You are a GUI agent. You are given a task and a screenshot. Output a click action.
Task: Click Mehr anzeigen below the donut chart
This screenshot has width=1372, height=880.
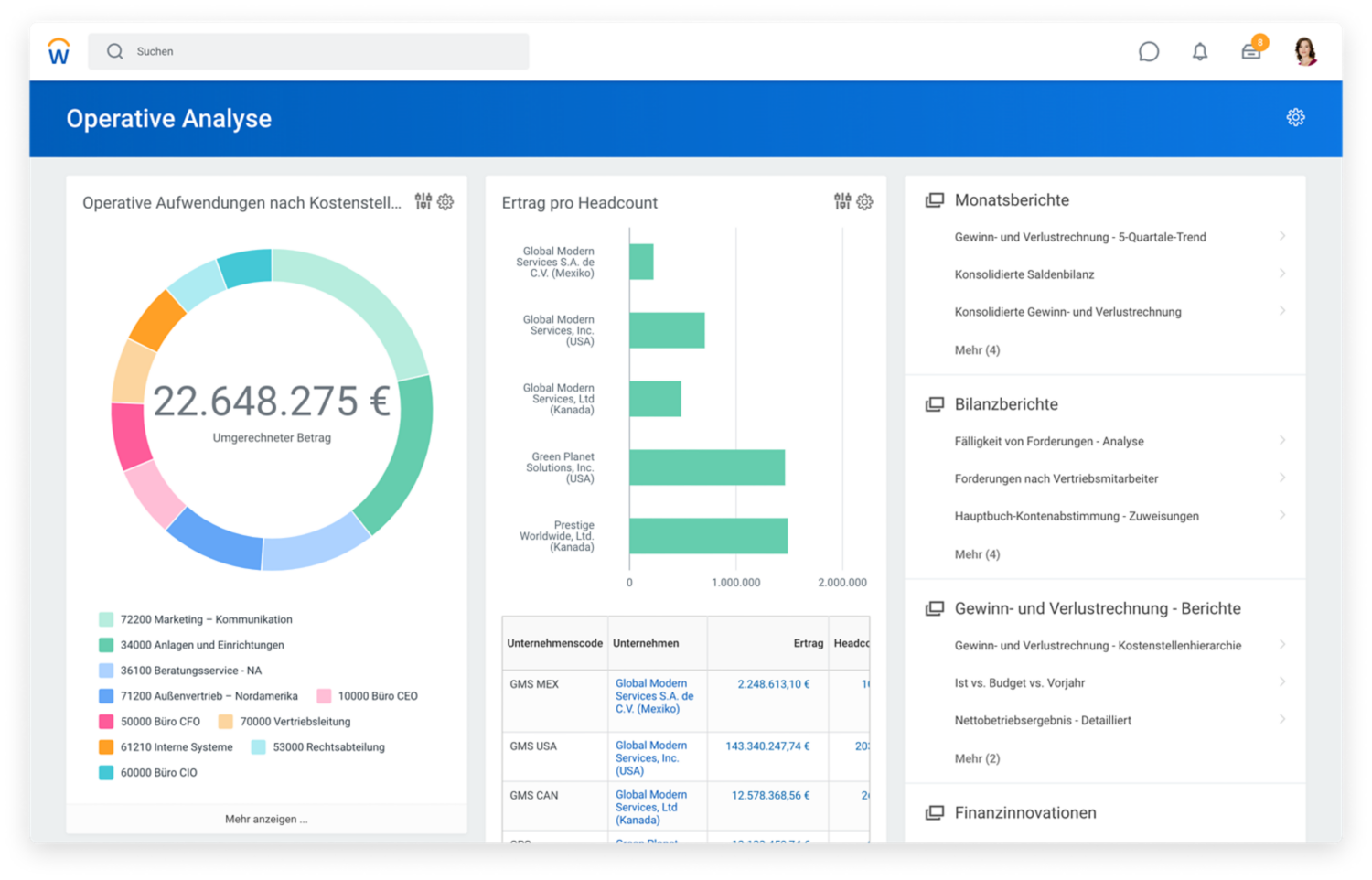coord(266,818)
